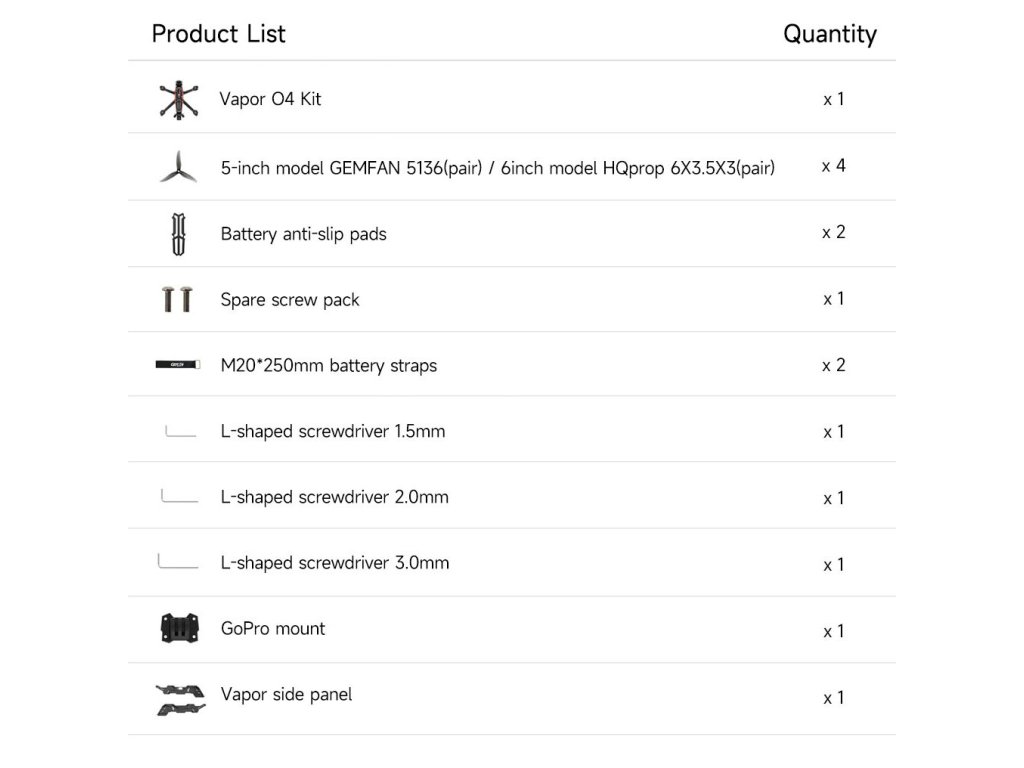Click the 1.5mm L-shaped screwdriver icon
Image resolution: width=1024 pixels, height=768 pixels.
(x=180, y=433)
